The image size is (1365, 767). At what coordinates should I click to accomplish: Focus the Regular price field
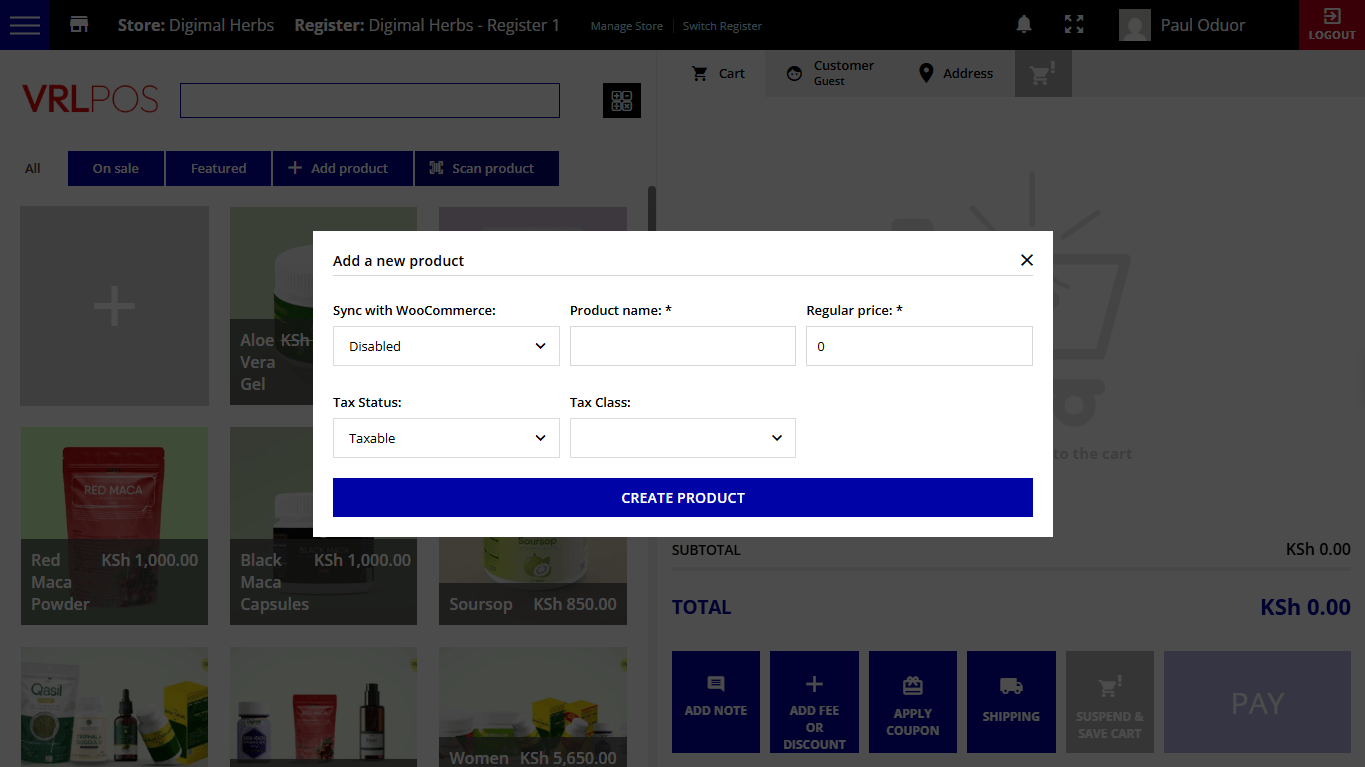point(918,346)
